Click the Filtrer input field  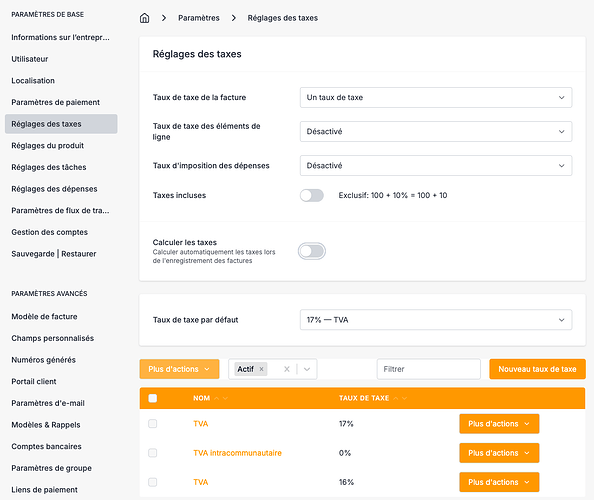[x=428, y=369]
